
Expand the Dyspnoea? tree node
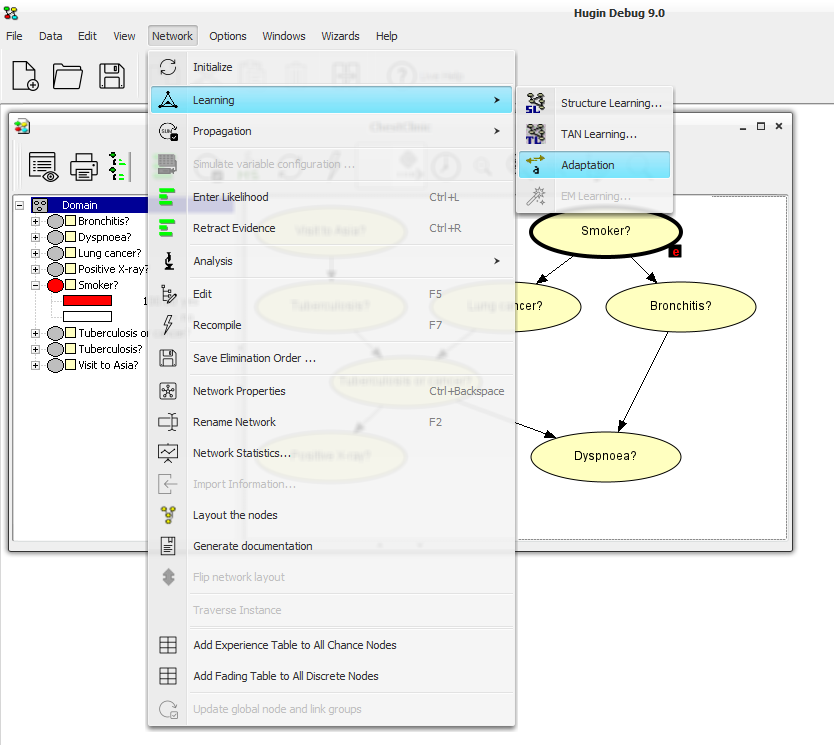click(35, 237)
